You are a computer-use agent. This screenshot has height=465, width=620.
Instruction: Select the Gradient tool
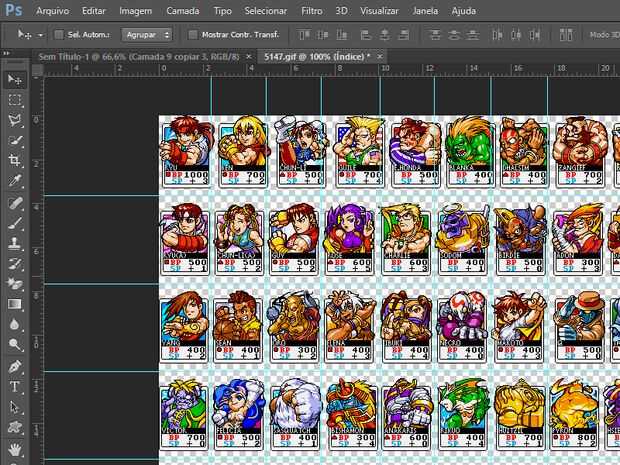point(15,304)
